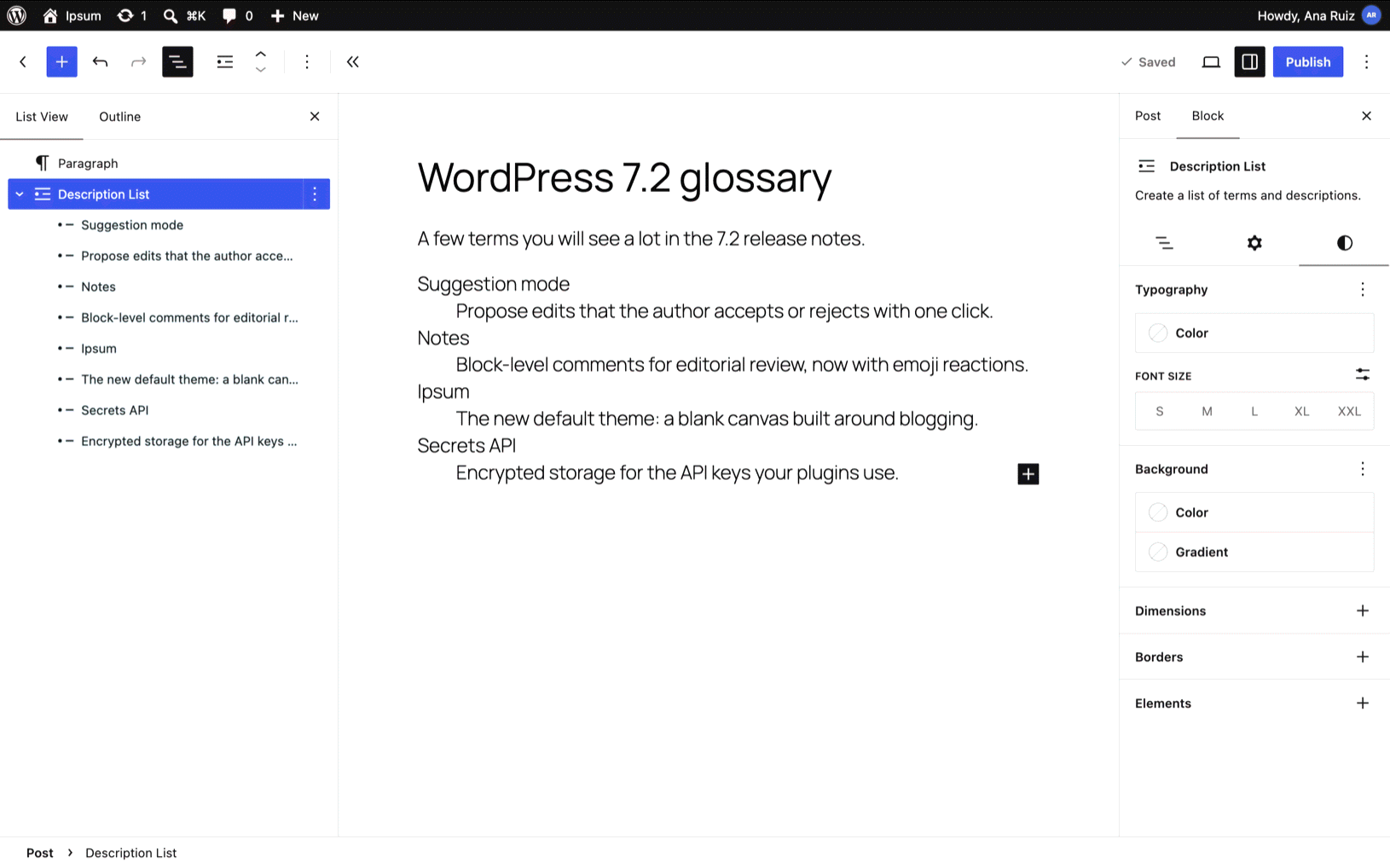Open options for Description List in List View
The width and height of the screenshot is (1390, 868).
315,194
